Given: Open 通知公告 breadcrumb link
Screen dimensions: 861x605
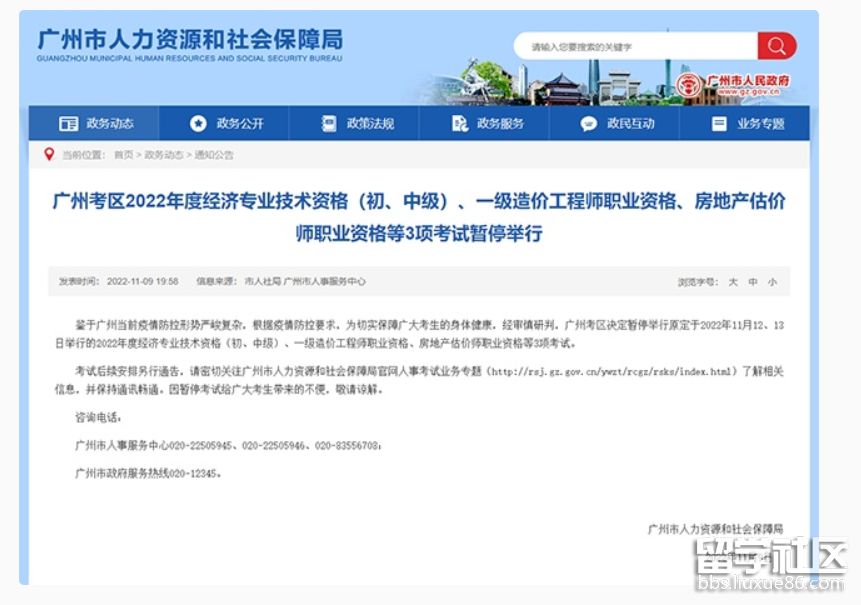Looking at the screenshot, I should (x=214, y=155).
